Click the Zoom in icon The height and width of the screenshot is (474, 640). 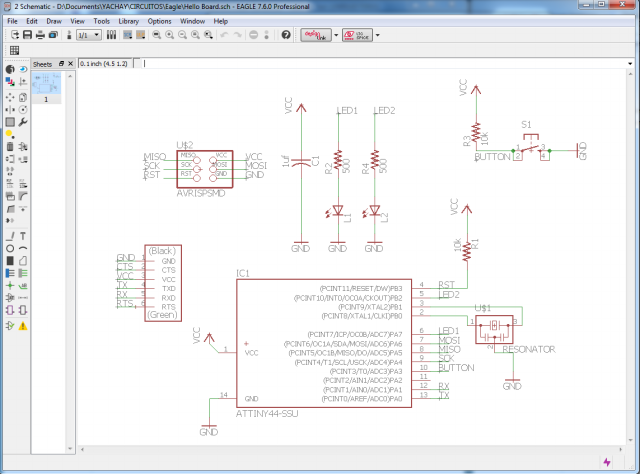169,35
